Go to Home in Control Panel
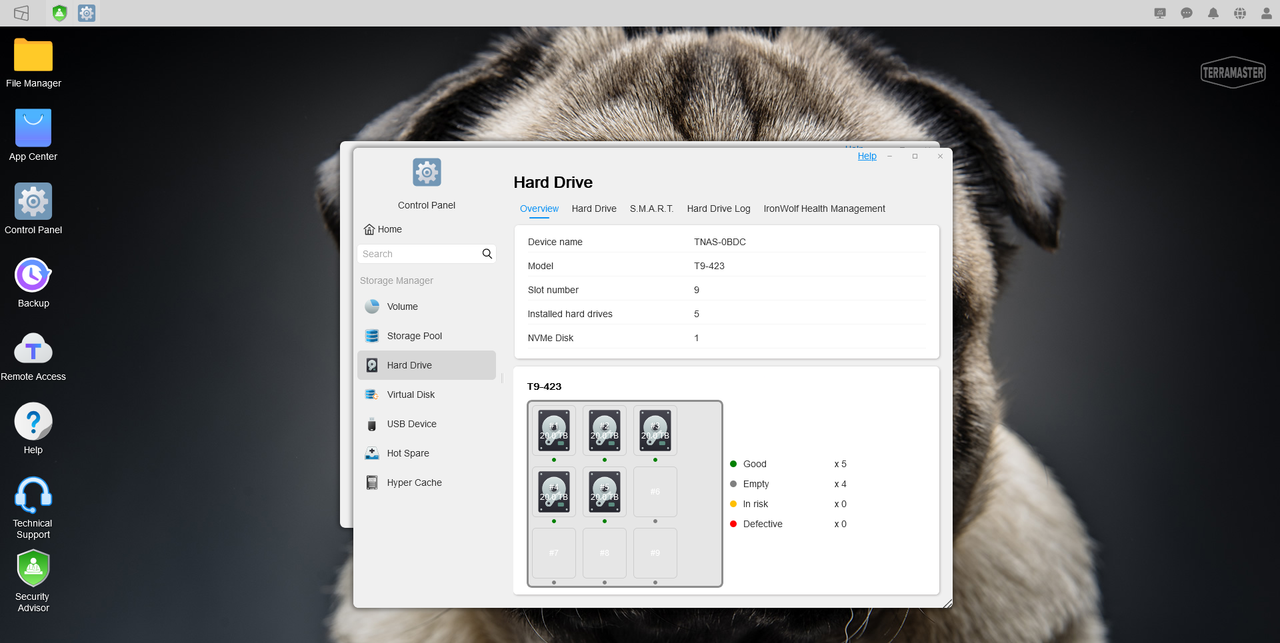The image size is (1280, 643). click(x=383, y=229)
